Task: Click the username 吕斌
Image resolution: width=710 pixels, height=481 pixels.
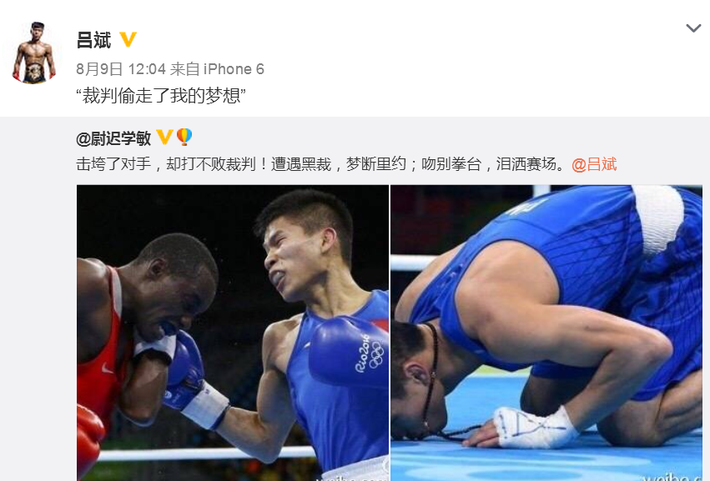Action: [x=94, y=40]
